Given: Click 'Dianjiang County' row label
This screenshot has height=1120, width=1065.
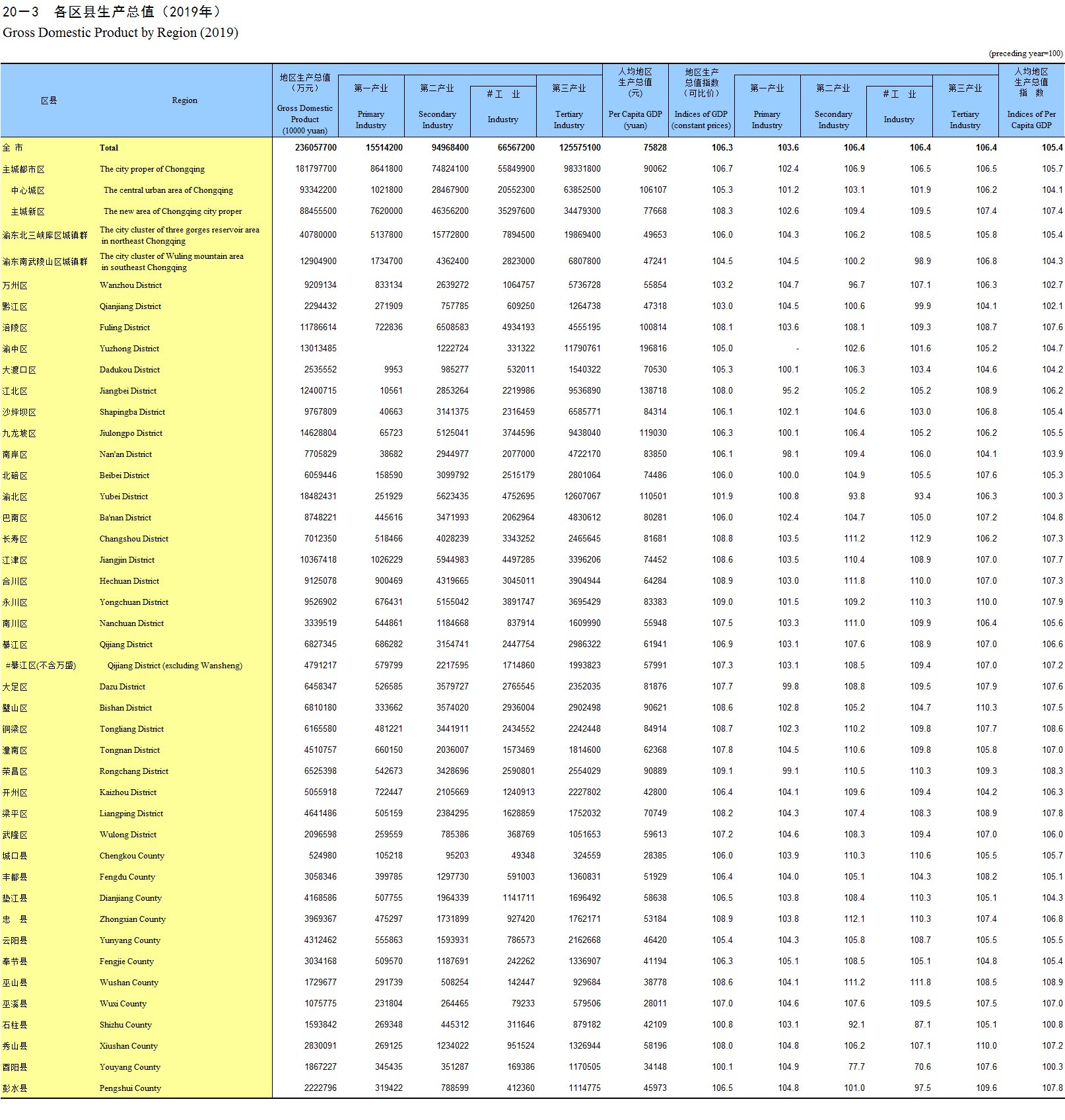Looking at the screenshot, I should coord(131,898).
